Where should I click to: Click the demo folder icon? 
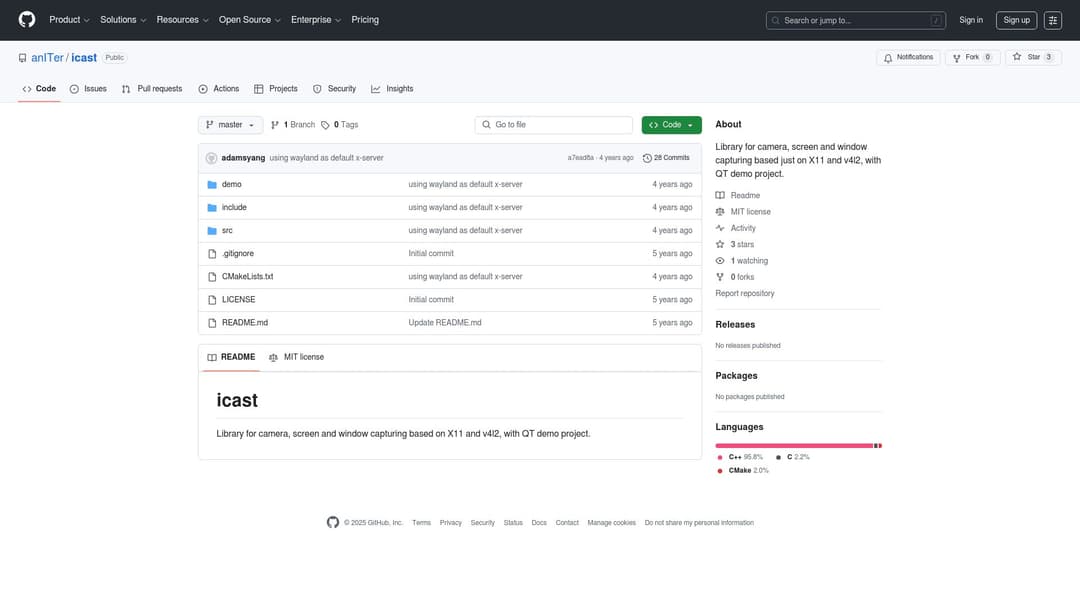click(x=212, y=185)
